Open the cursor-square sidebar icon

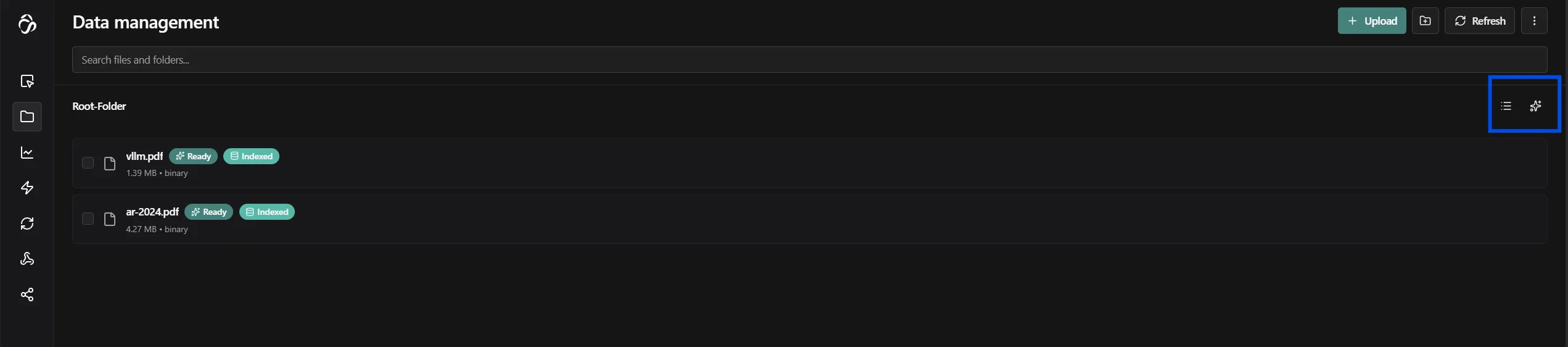(x=27, y=82)
